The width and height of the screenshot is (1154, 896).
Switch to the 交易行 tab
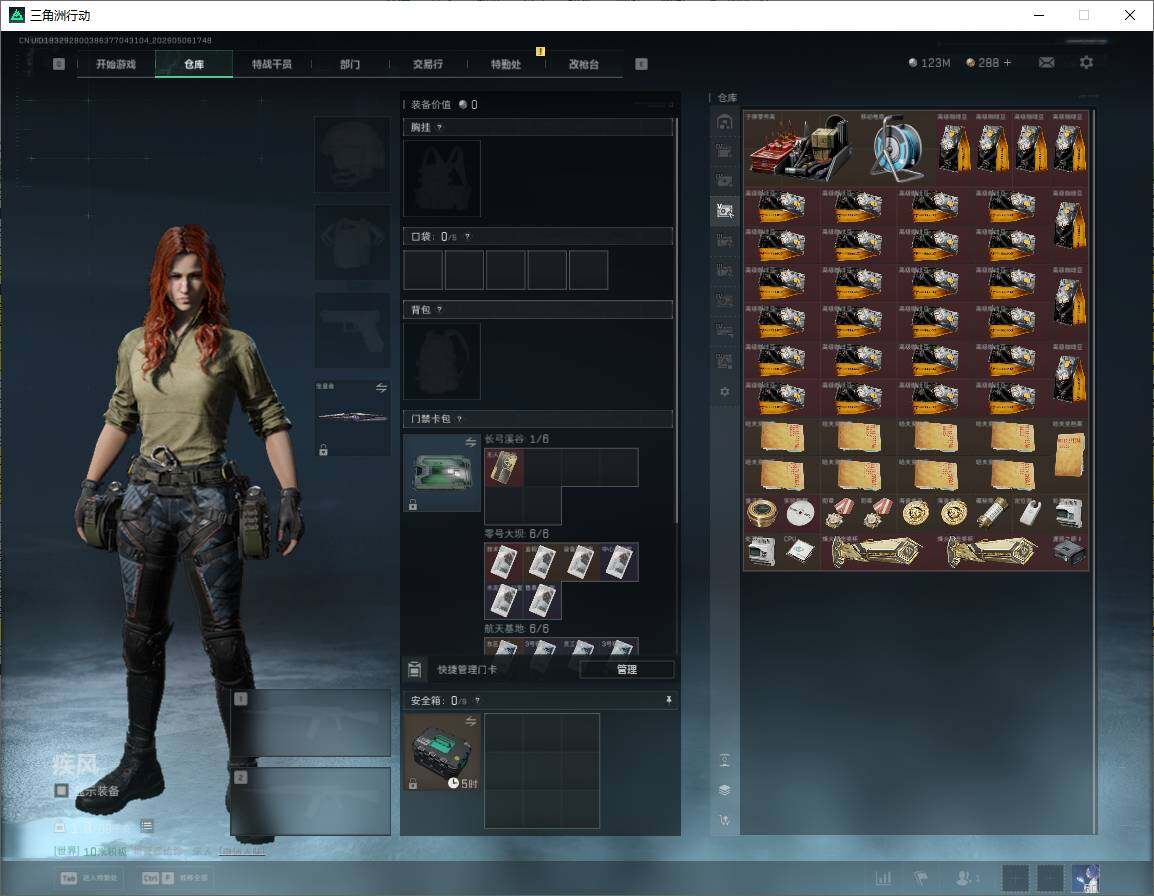coord(428,64)
